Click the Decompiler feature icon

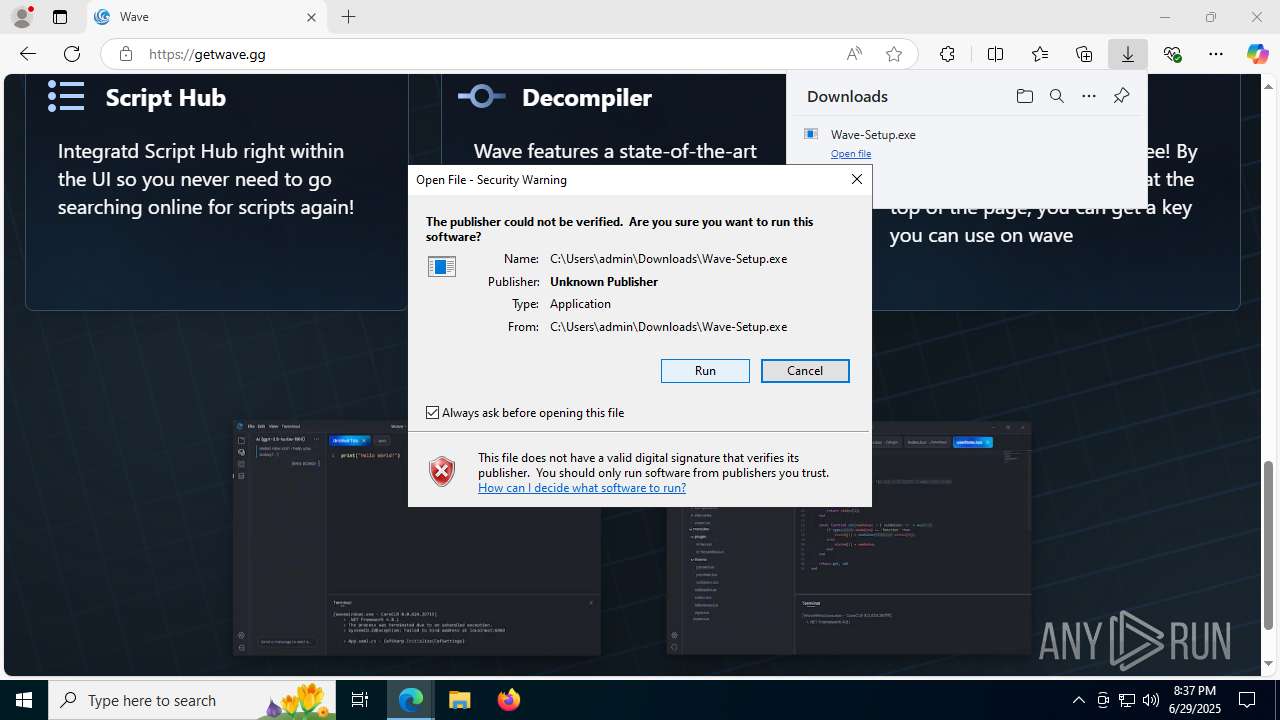pos(482,96)
